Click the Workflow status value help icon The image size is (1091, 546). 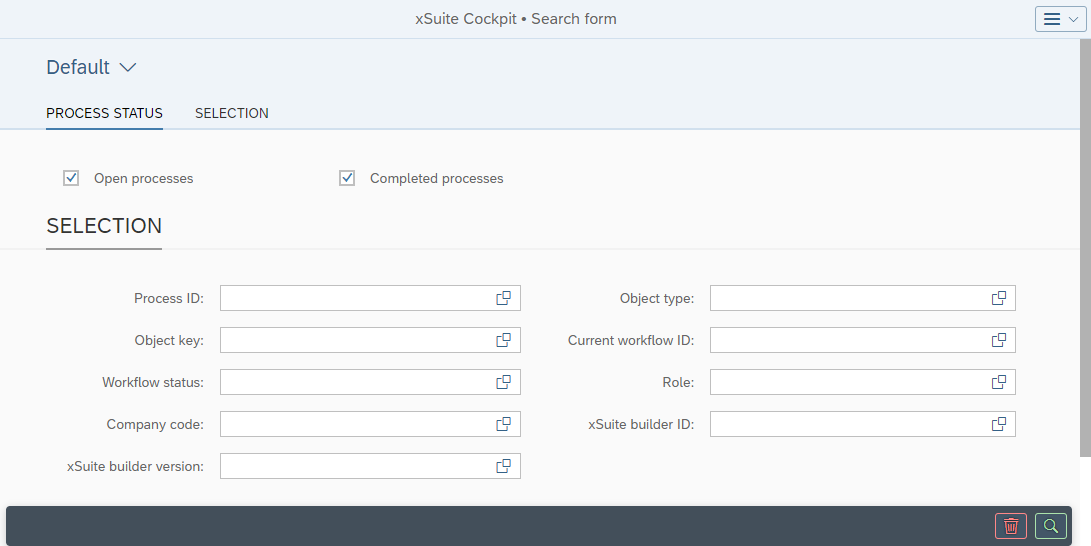tap(504, 382)
